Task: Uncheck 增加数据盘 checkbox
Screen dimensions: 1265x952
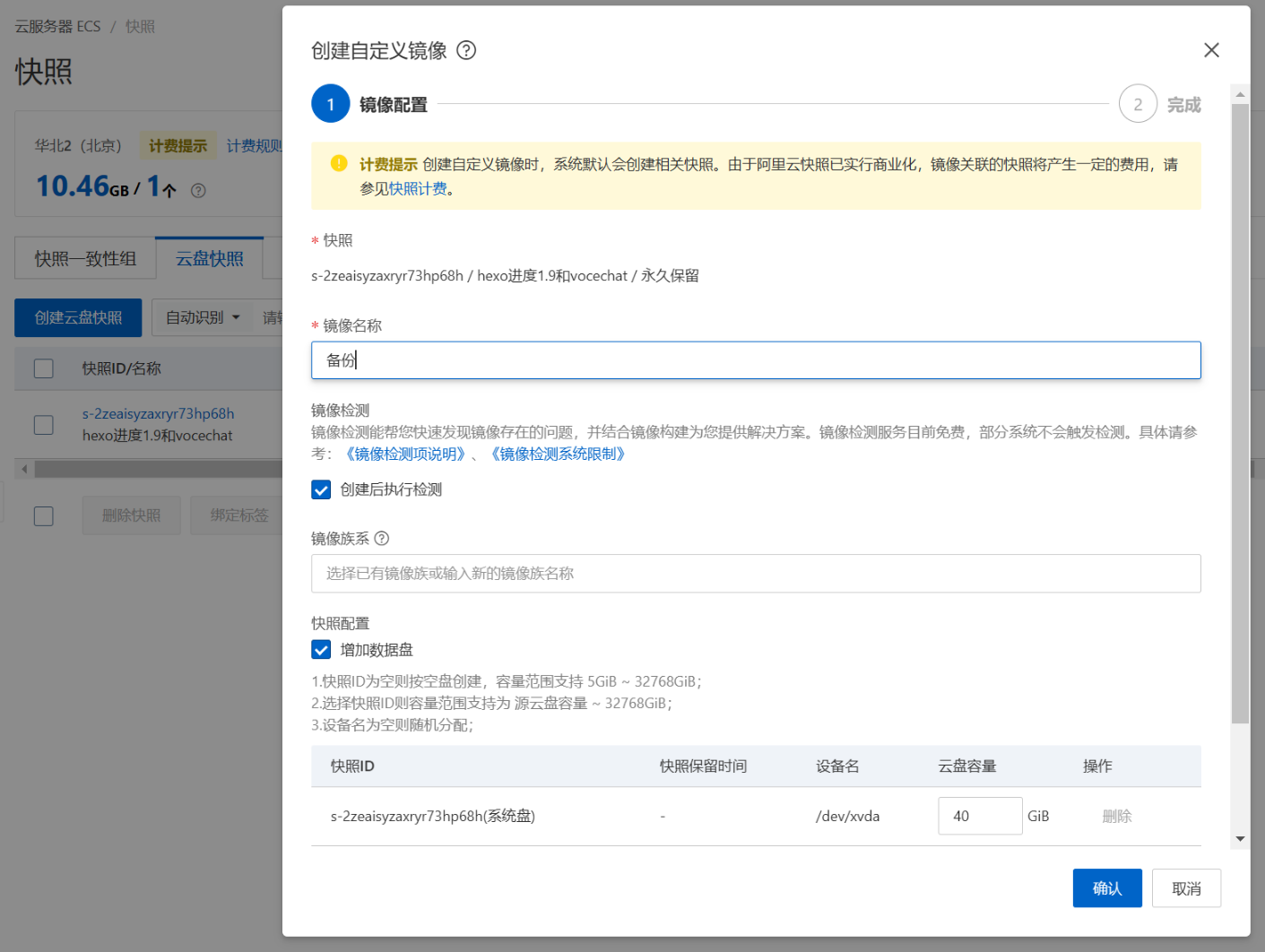Action: (x=321, y=649)
